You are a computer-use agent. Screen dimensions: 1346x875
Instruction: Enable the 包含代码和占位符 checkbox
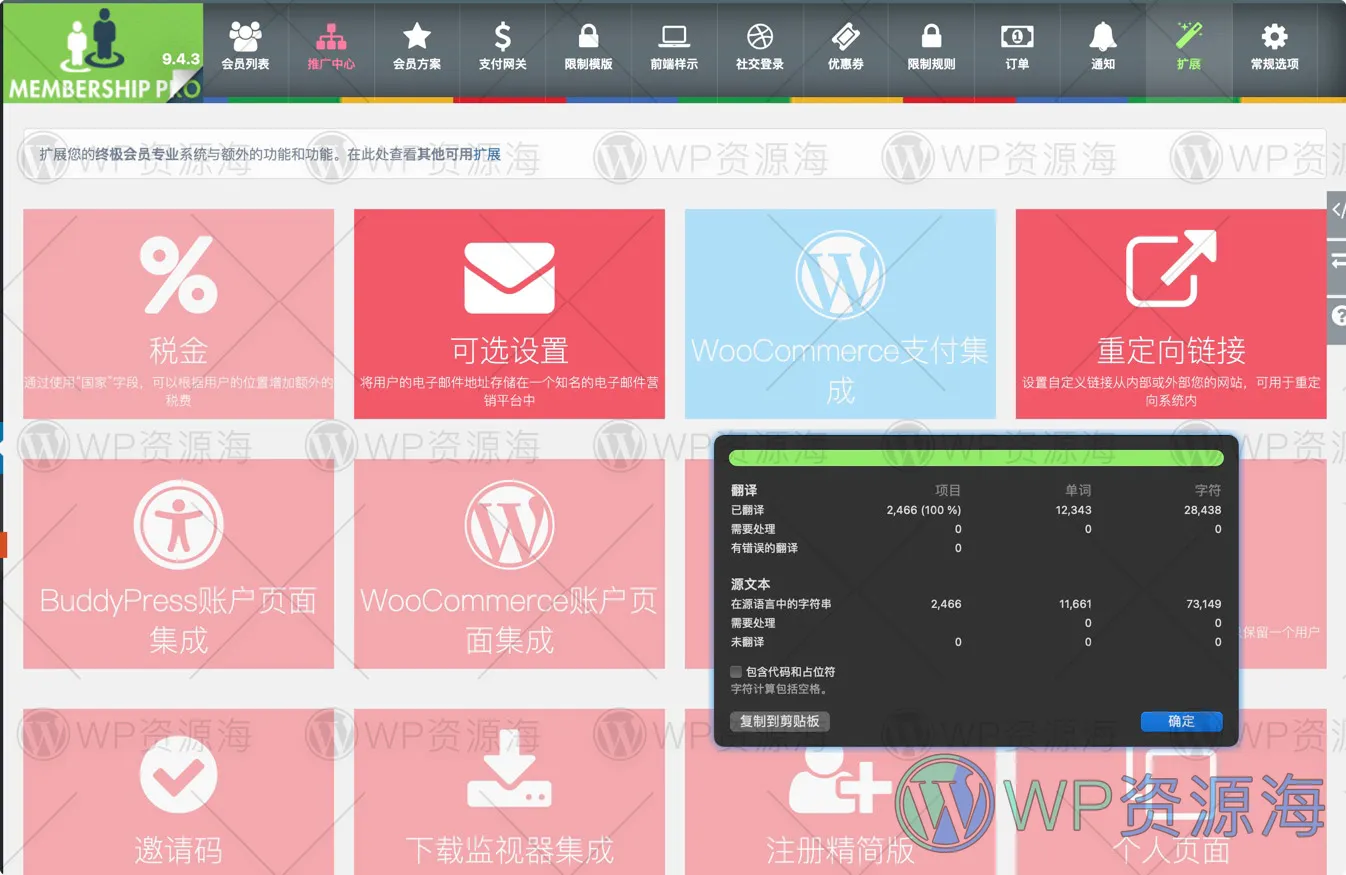click(x=736, y=671)
